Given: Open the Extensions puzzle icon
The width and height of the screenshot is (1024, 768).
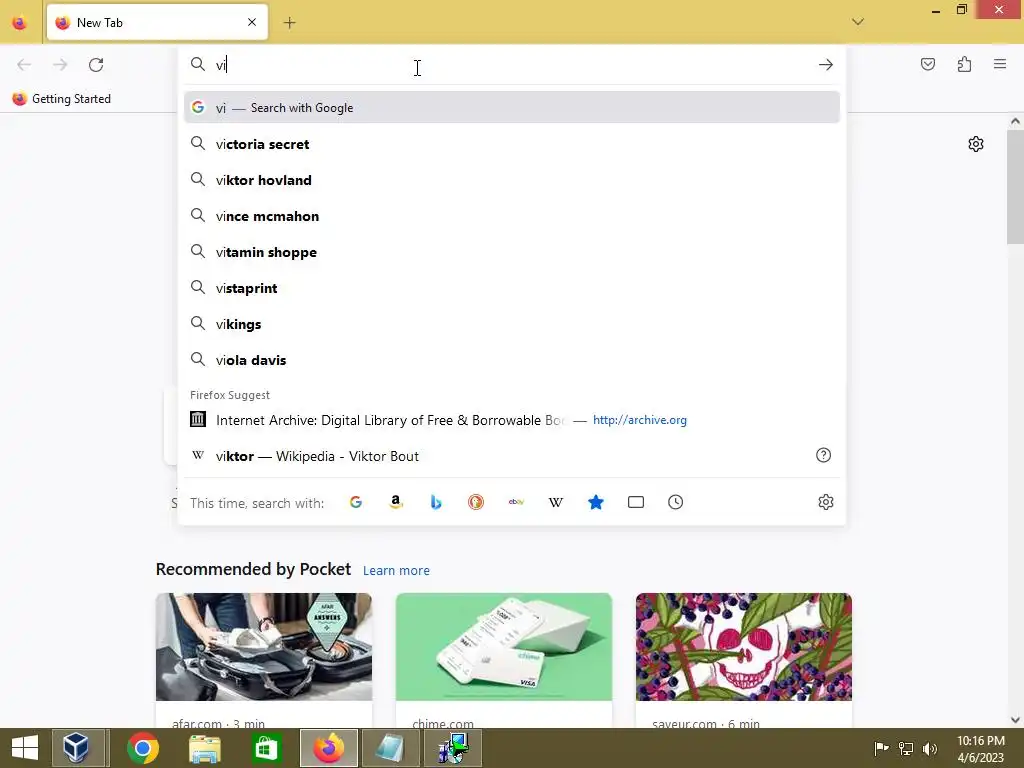Looking at the screenshot, I should coord(964,64).
